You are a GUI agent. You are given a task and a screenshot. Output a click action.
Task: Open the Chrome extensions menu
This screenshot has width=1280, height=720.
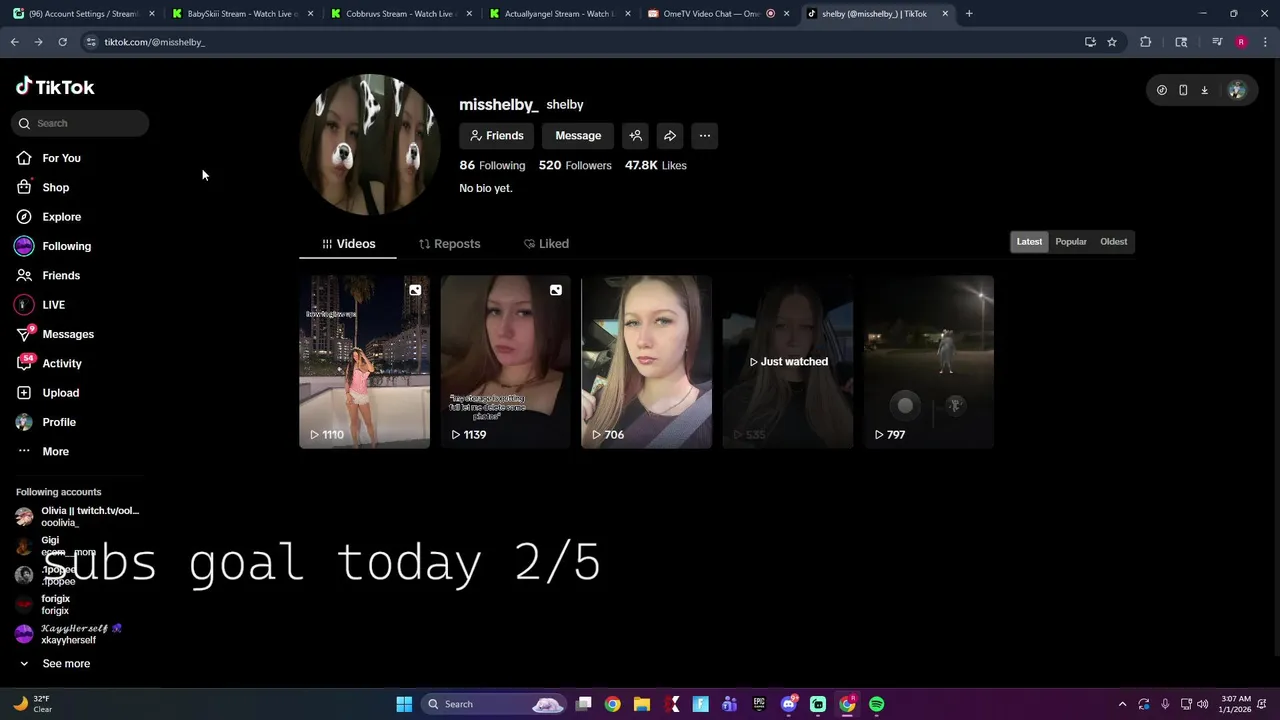pos(1146,42)
